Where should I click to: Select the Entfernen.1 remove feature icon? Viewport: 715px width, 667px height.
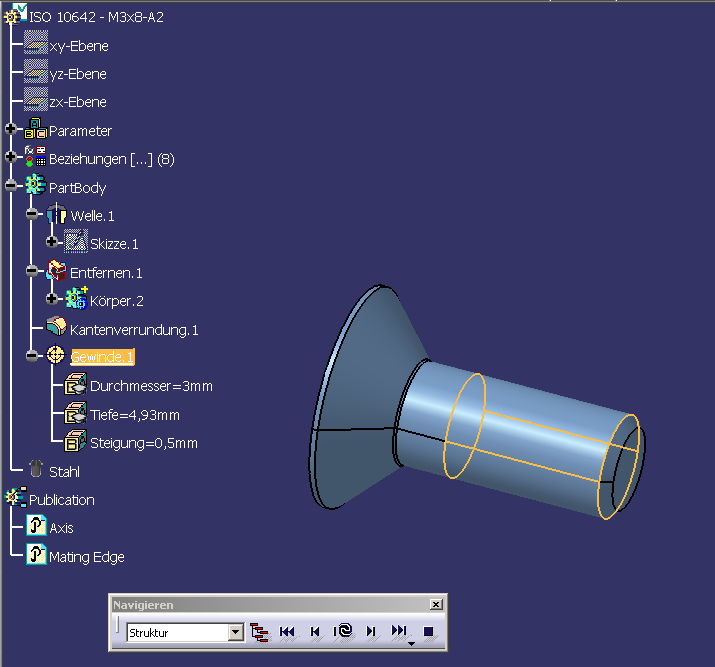click(x=57, y=270)
